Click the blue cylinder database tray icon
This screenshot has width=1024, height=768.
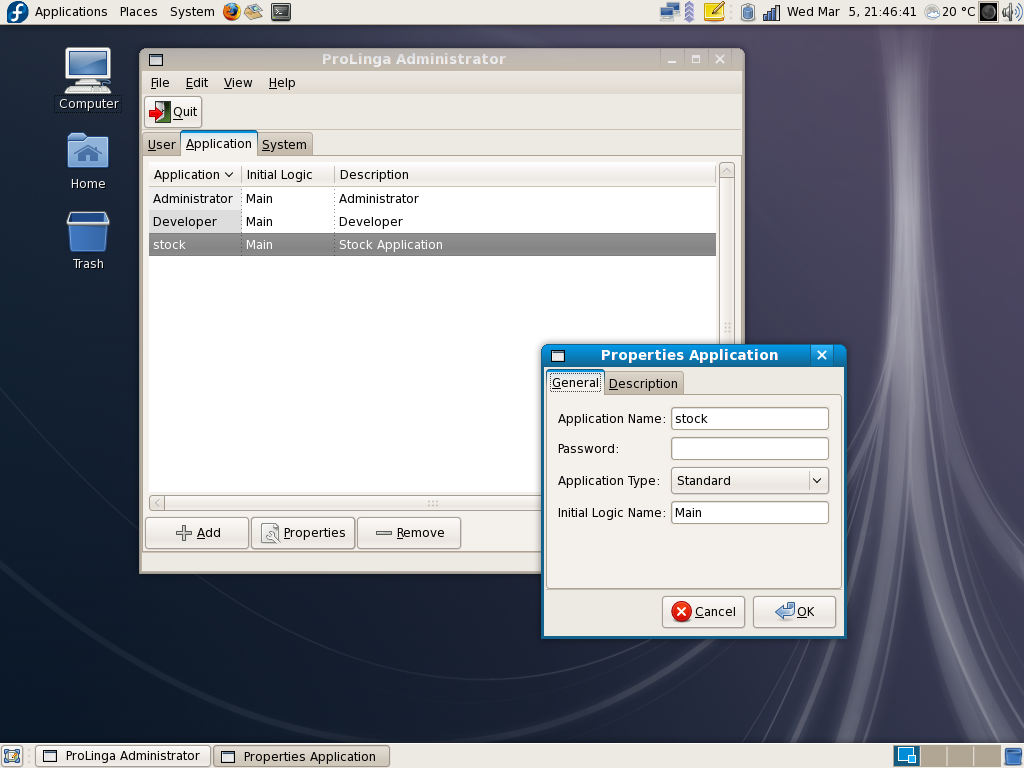pos(748,12)
